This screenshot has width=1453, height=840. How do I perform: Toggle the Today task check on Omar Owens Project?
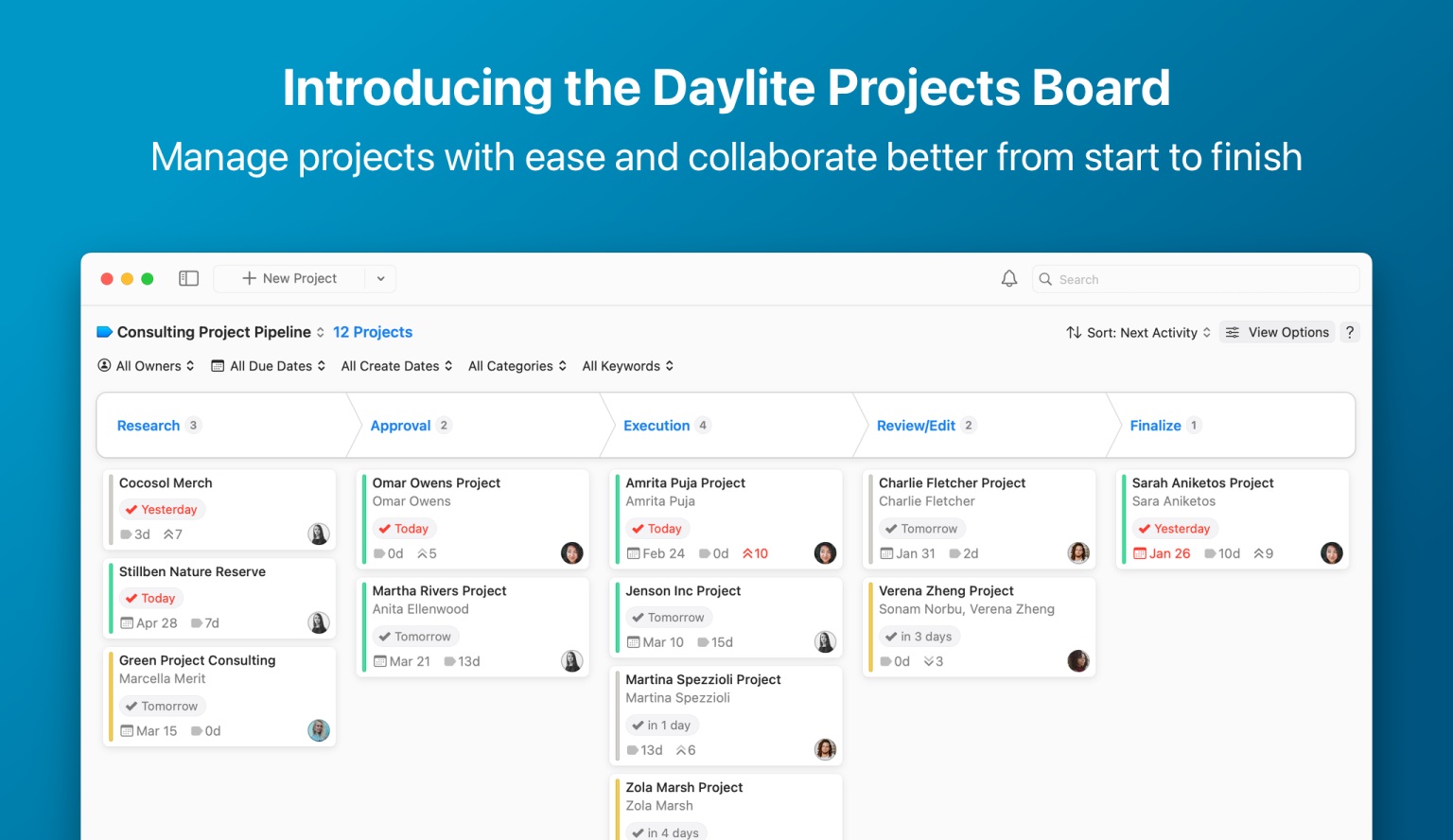[x=384, y=529]
